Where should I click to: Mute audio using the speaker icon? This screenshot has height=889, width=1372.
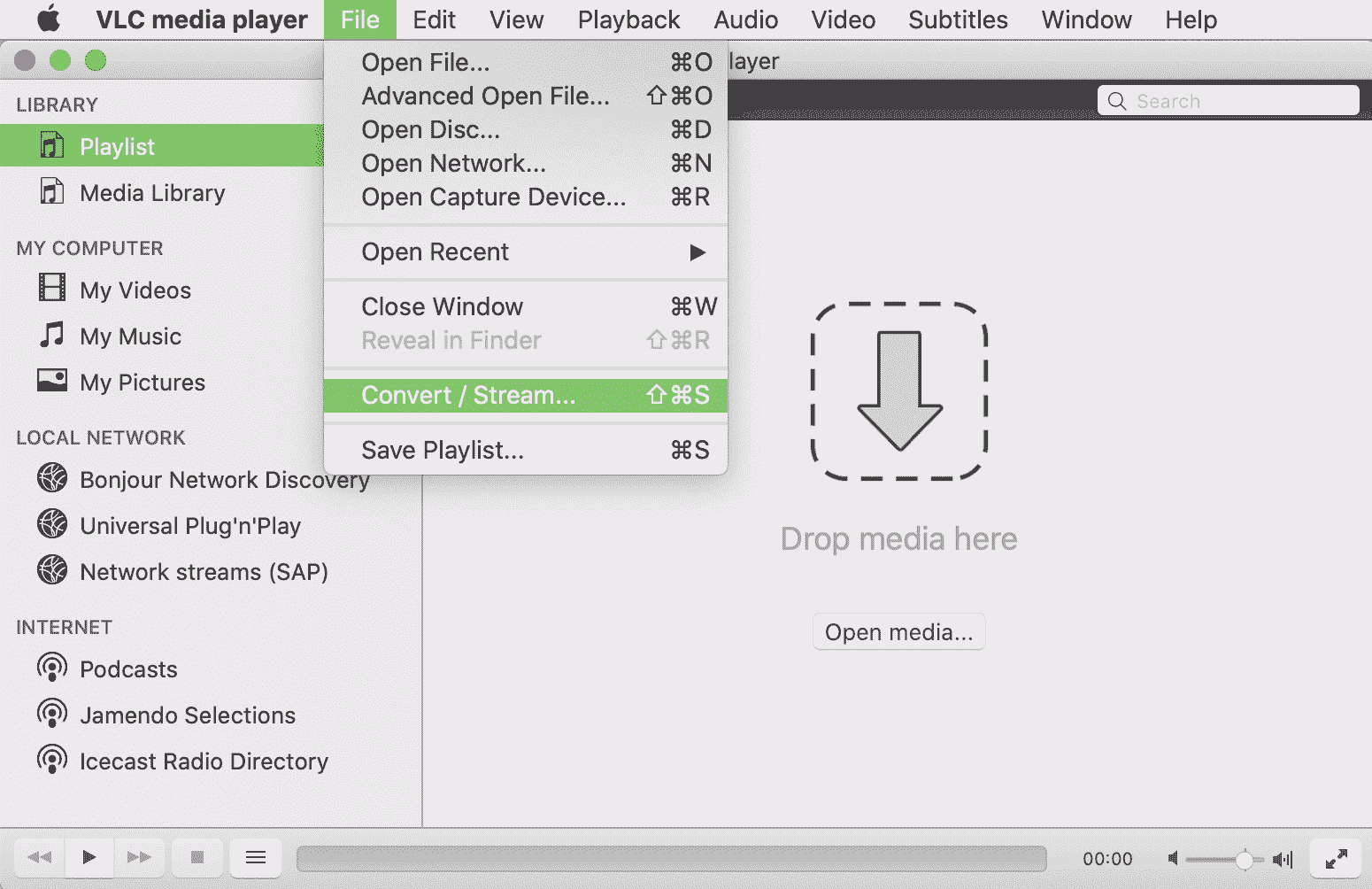tap(1173, 858)
